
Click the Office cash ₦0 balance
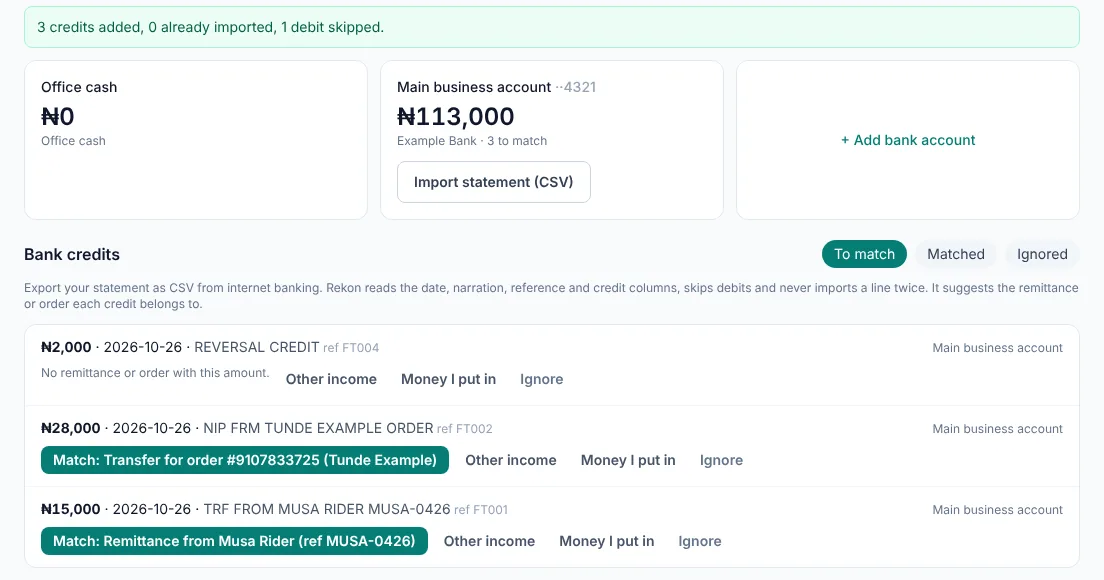58,116
